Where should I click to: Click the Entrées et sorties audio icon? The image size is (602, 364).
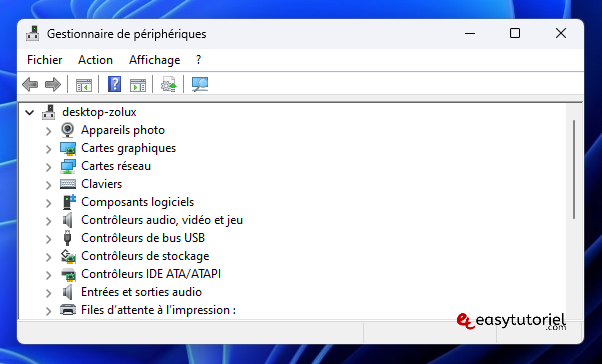point(68,292)
